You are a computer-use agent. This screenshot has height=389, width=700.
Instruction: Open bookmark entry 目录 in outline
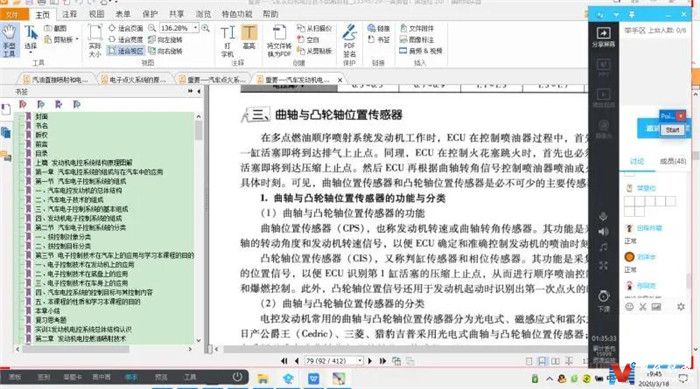[42, 153]
